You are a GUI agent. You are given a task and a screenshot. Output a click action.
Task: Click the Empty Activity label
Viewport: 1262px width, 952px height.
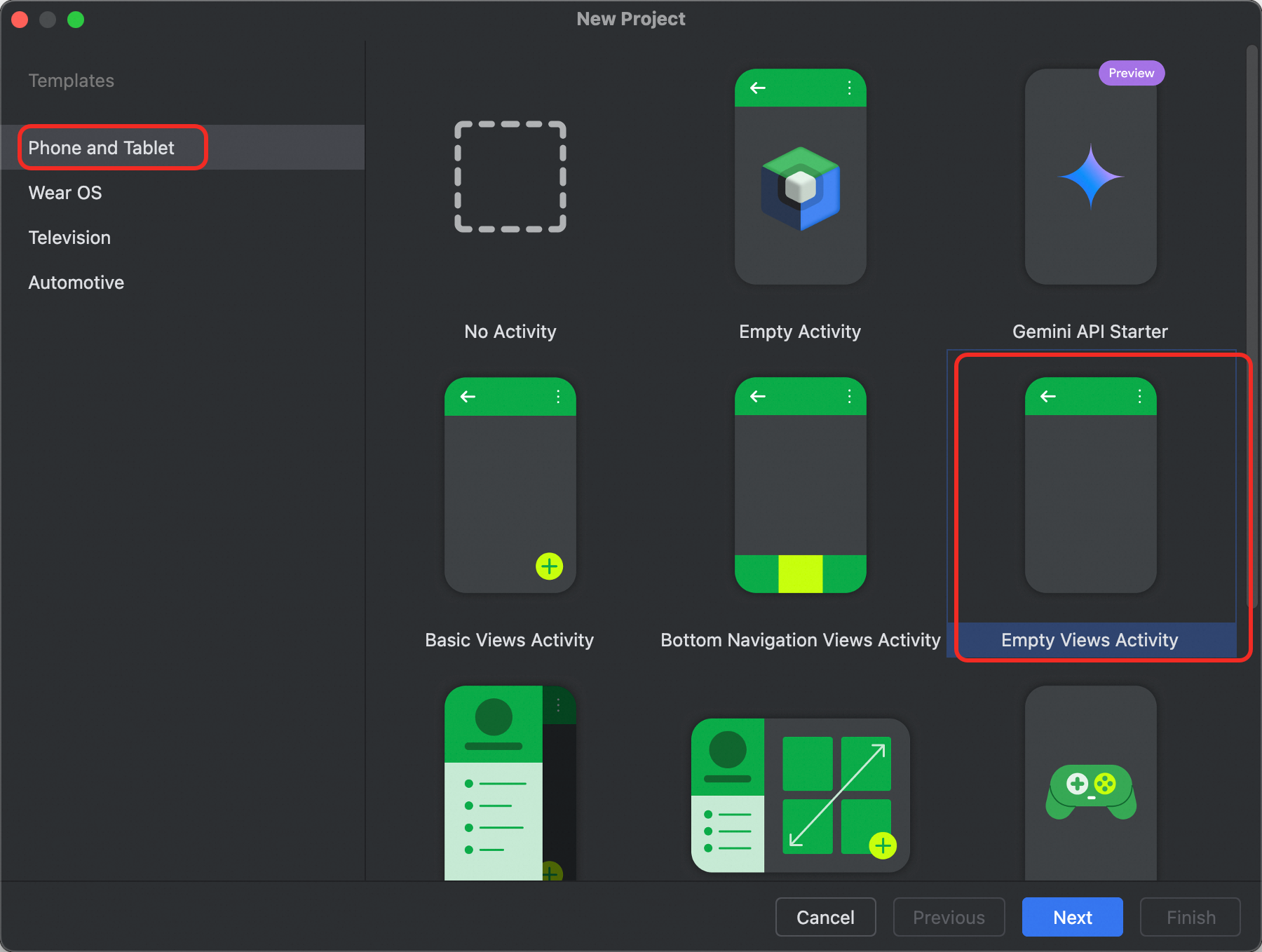(x=800, y=332)
